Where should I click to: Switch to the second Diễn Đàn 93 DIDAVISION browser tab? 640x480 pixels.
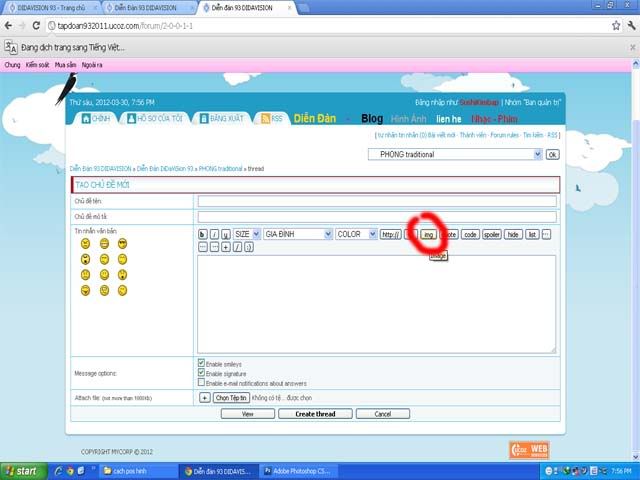coord(146,8)
